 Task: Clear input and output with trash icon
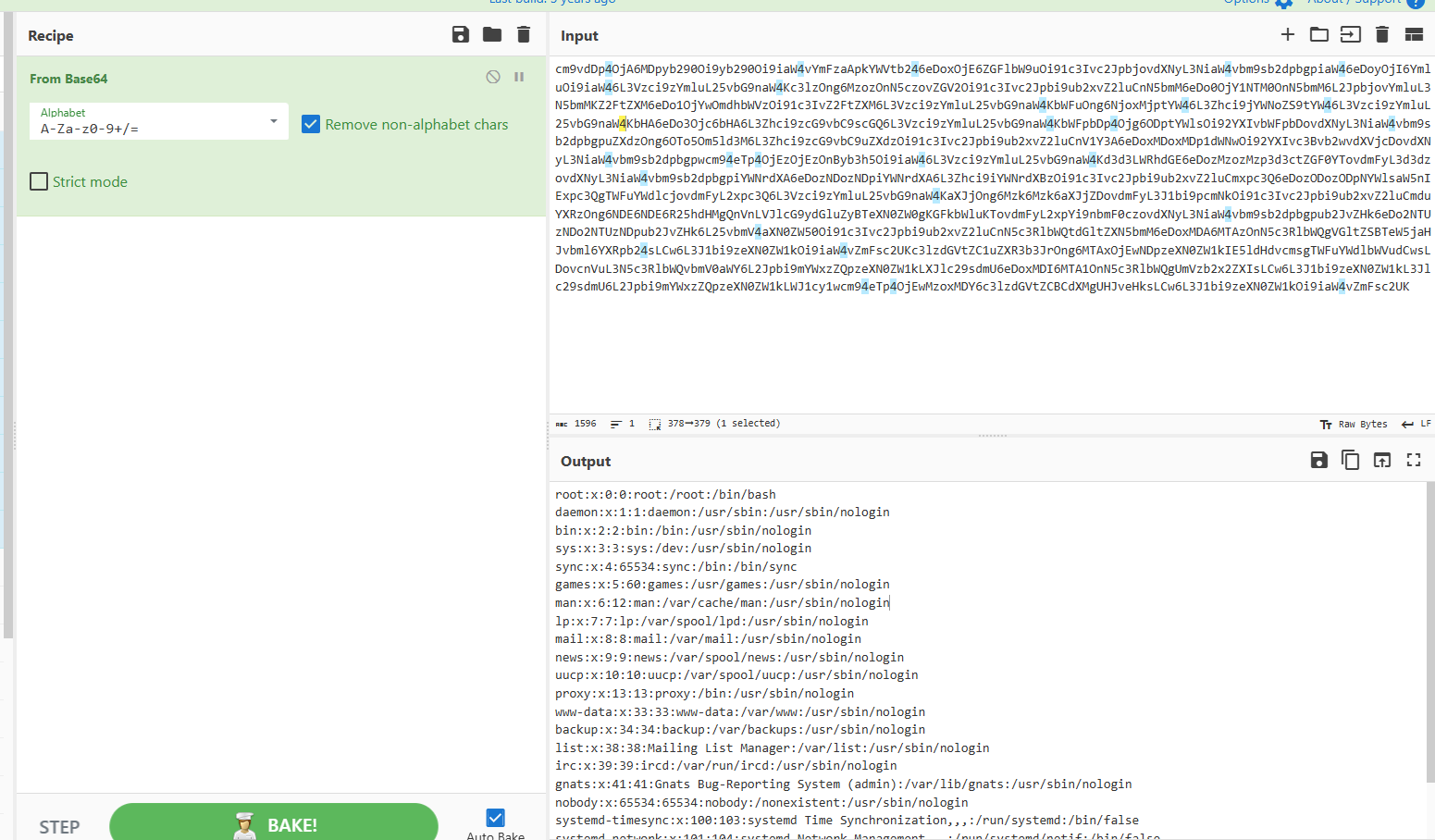coord(1381,35)
